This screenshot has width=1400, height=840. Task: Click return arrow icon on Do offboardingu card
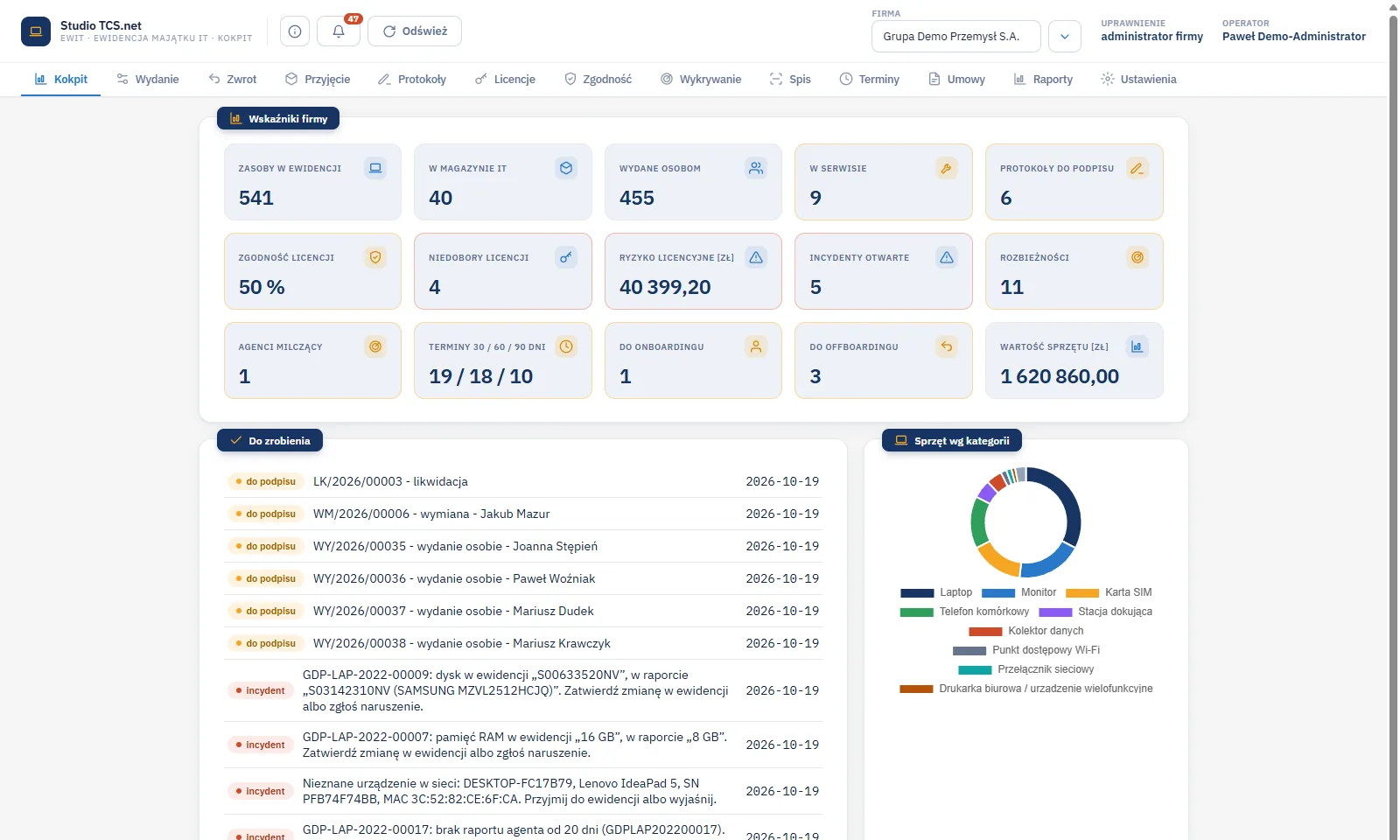[947, 346]
